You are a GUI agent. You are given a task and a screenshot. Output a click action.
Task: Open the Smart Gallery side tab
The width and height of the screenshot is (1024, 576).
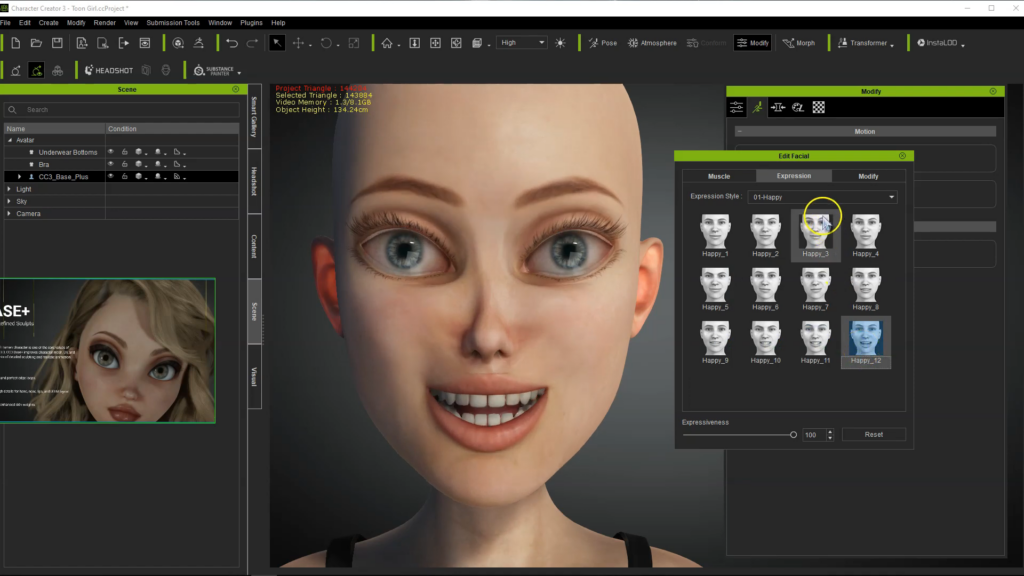coord(255,116)
